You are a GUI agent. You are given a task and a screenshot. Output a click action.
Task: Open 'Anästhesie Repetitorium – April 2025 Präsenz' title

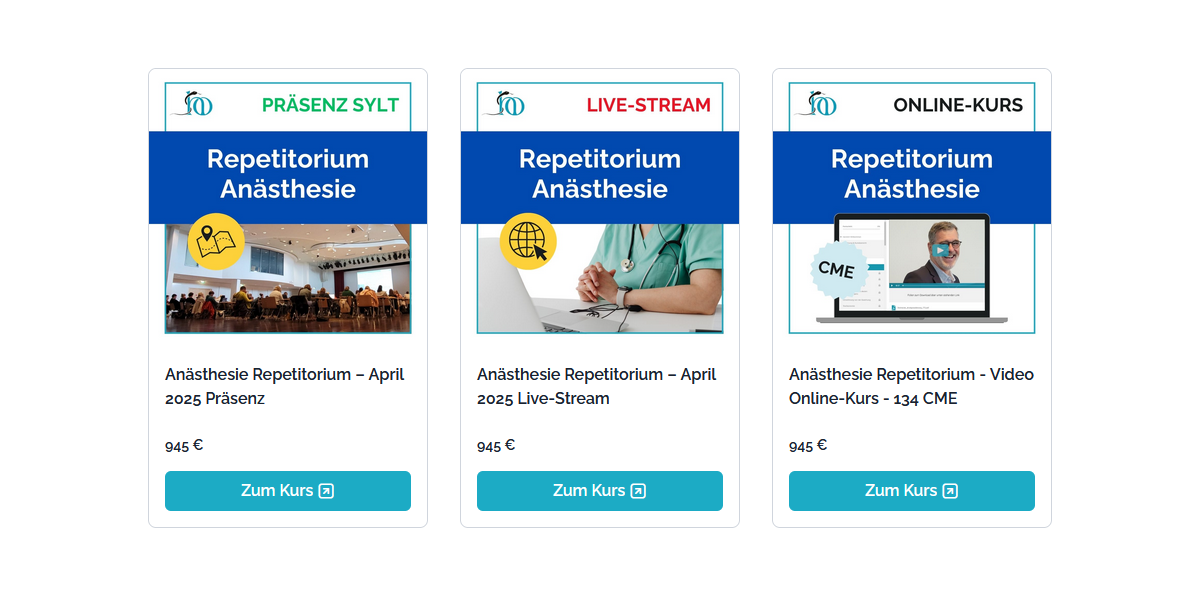click(284, 386)
